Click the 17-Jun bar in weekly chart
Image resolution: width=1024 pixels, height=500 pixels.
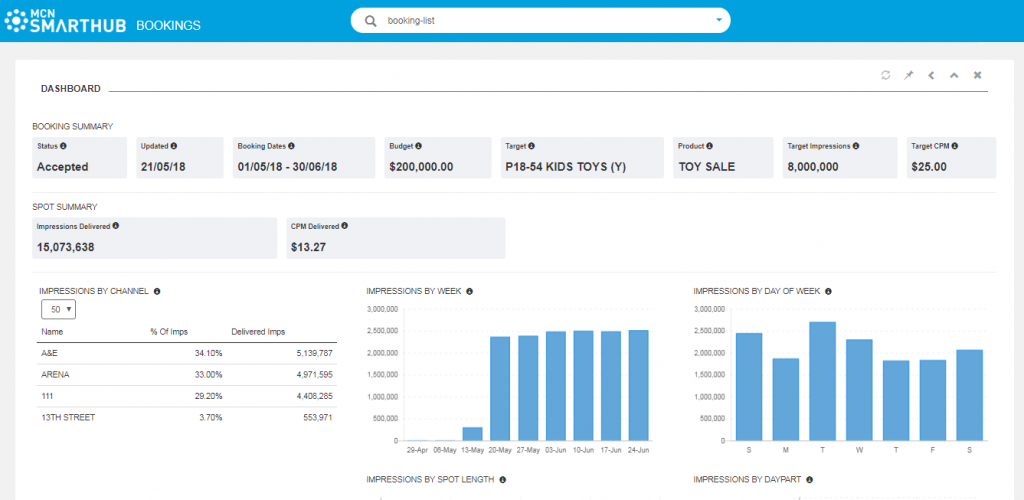click(611, 386)
